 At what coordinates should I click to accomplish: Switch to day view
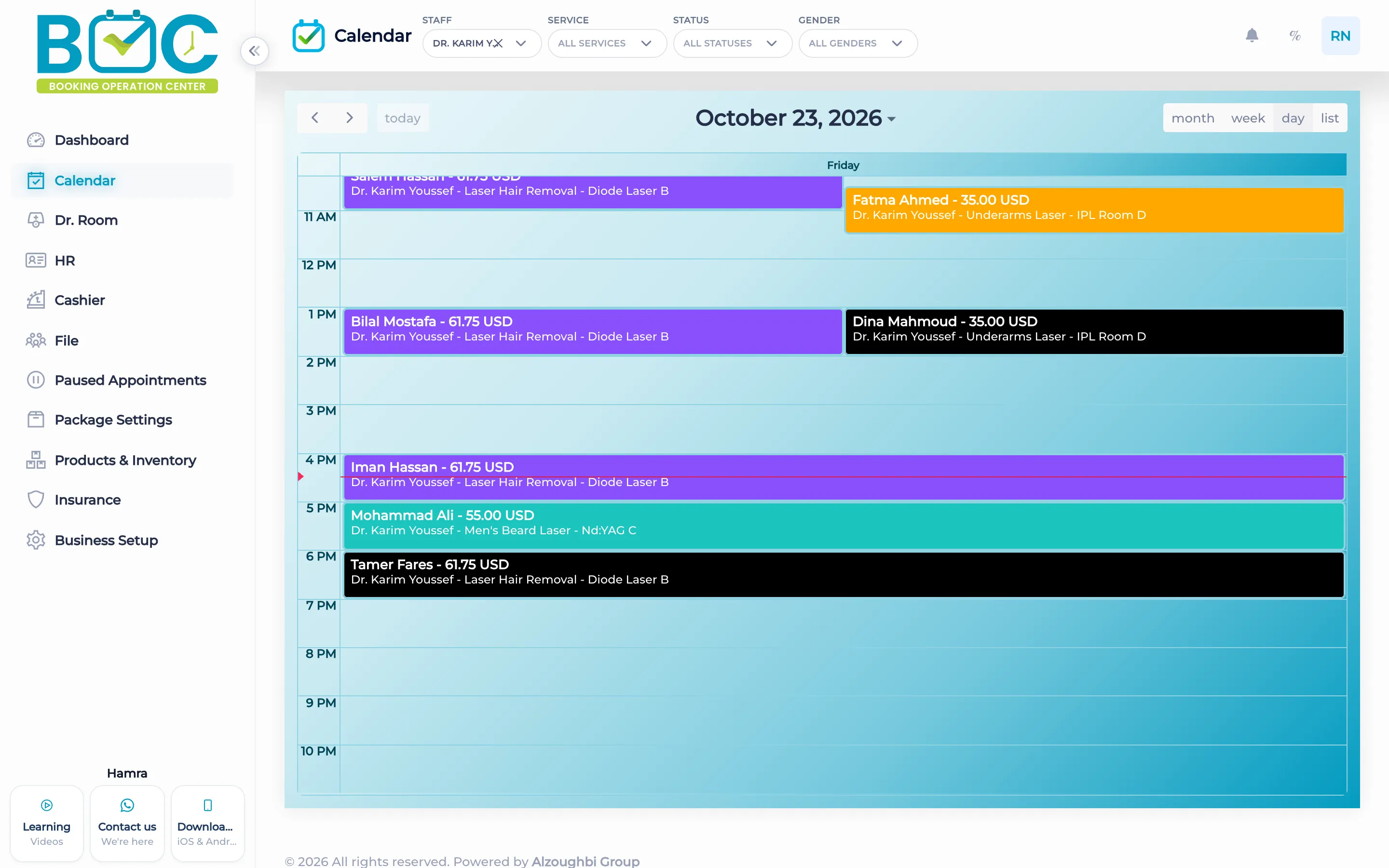click(1293, 118)
